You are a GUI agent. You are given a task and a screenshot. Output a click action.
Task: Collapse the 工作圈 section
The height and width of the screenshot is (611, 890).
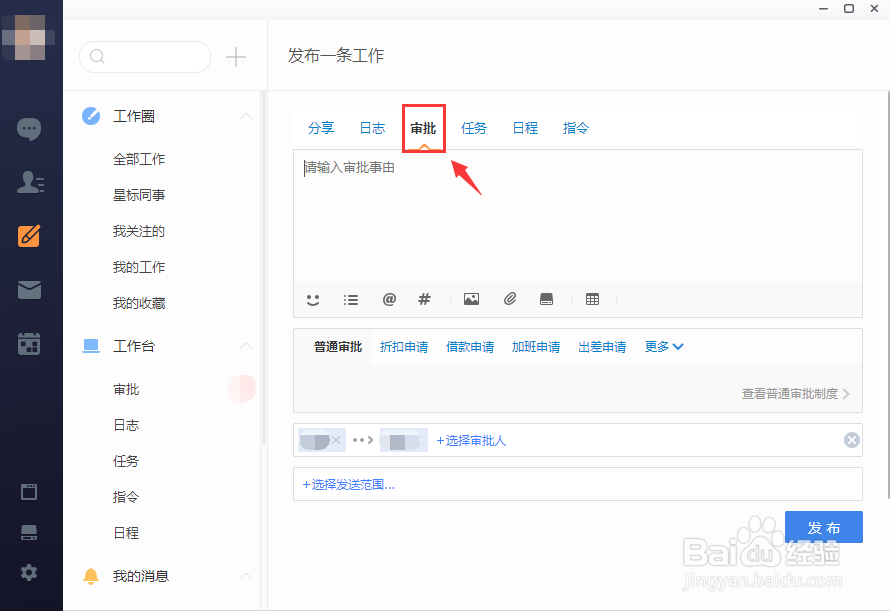click(246, 116)
